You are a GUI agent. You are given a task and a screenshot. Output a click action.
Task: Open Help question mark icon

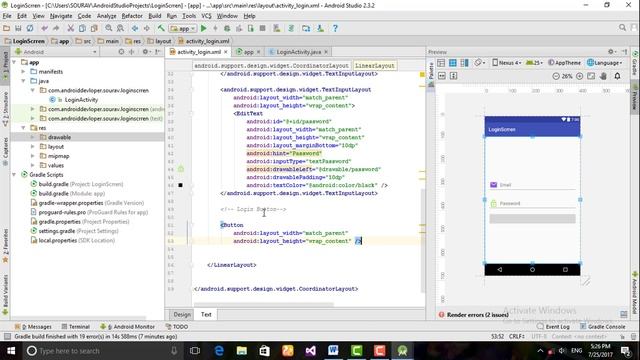(x=335, y=28)
